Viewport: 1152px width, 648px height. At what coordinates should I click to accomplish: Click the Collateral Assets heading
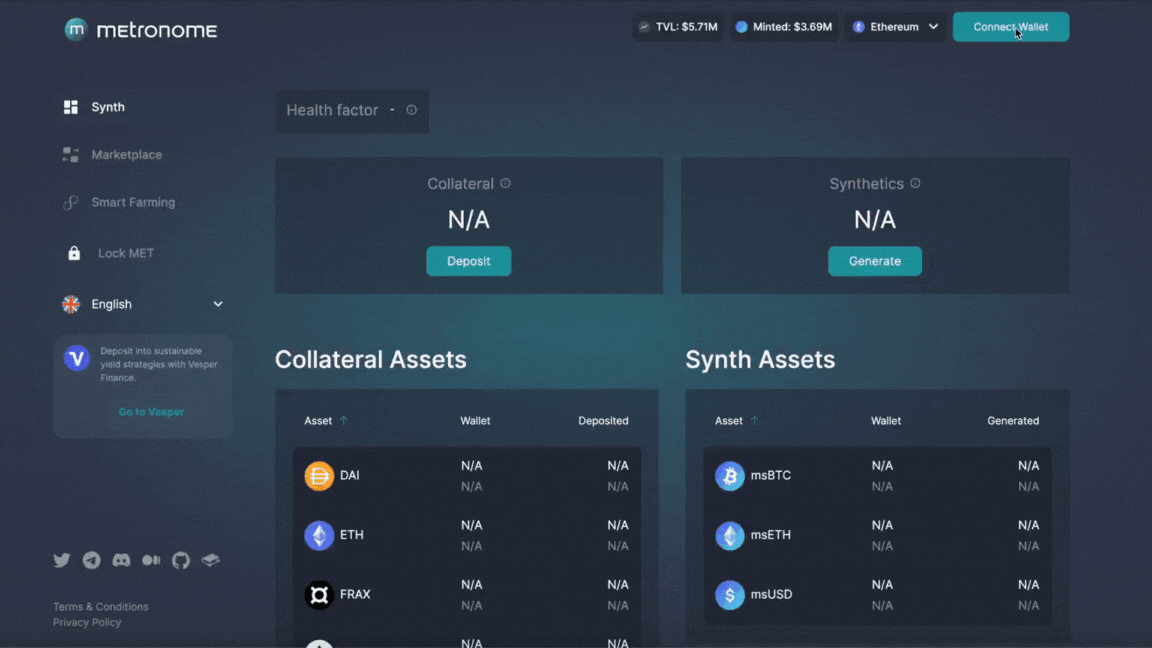370,360
